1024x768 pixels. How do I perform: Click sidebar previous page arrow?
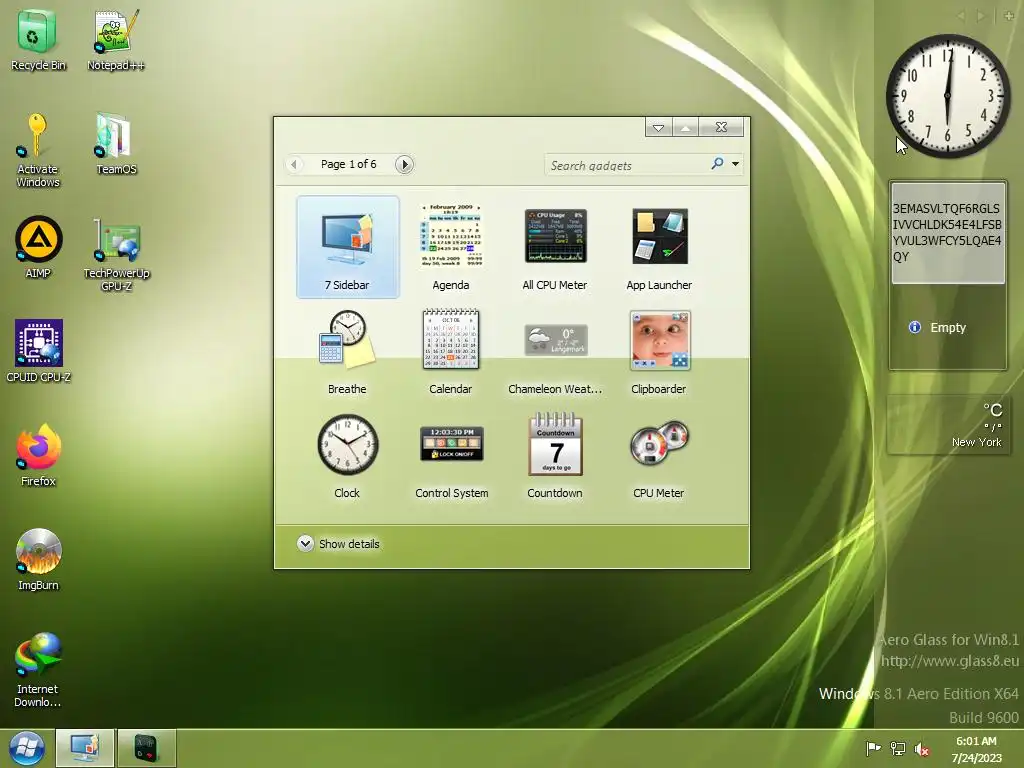tap(961, 16)
